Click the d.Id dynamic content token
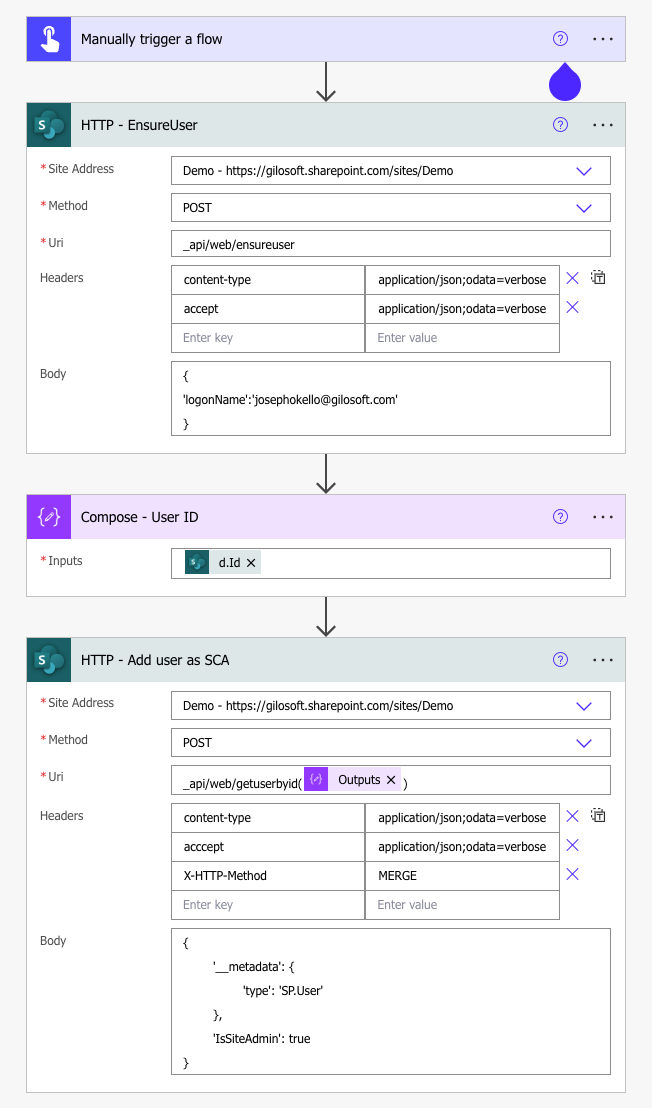The image size is (652, 1108). 227,562
